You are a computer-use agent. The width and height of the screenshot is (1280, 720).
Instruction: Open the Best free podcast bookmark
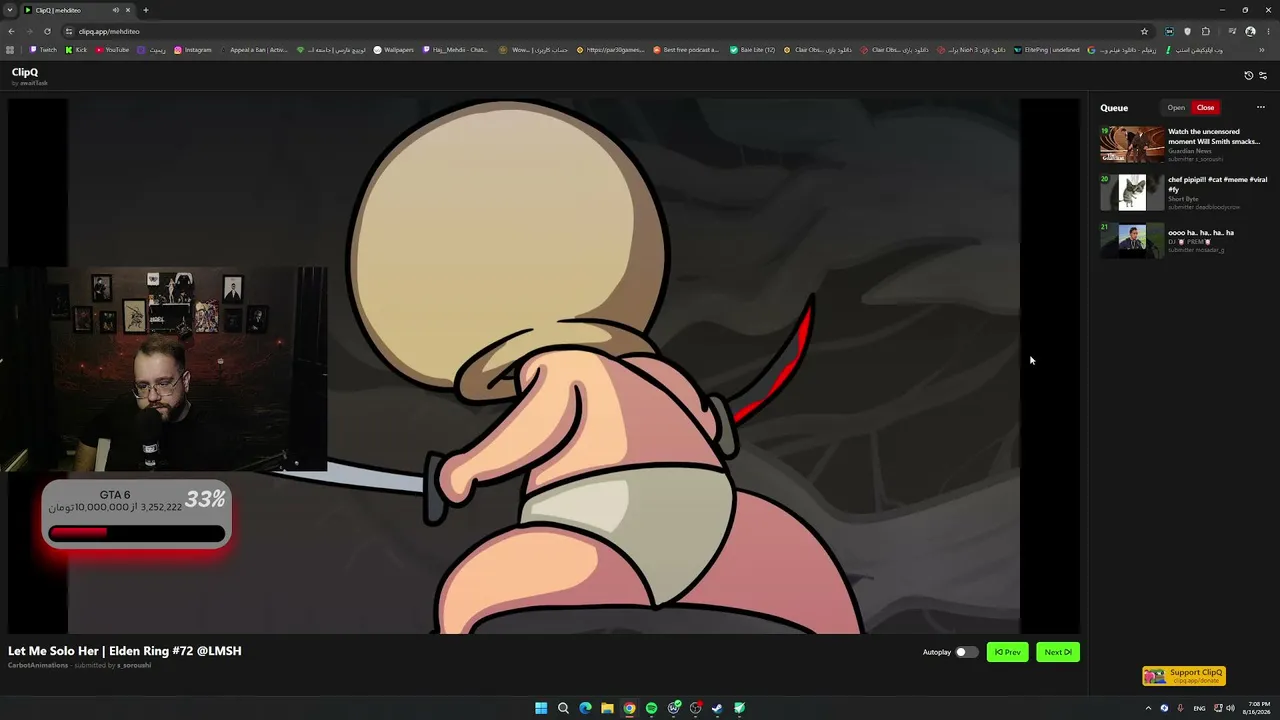(x=686, y=50)
